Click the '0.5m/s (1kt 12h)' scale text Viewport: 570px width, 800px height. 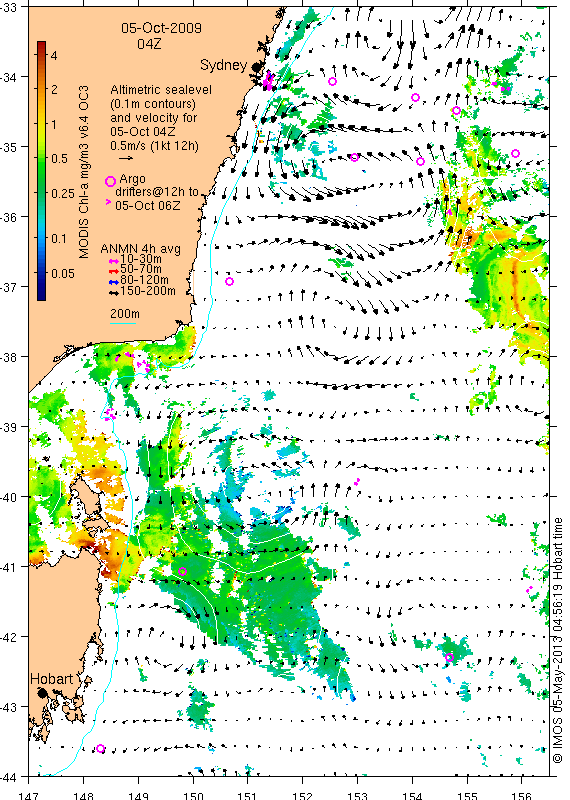(x=155, y=146)
